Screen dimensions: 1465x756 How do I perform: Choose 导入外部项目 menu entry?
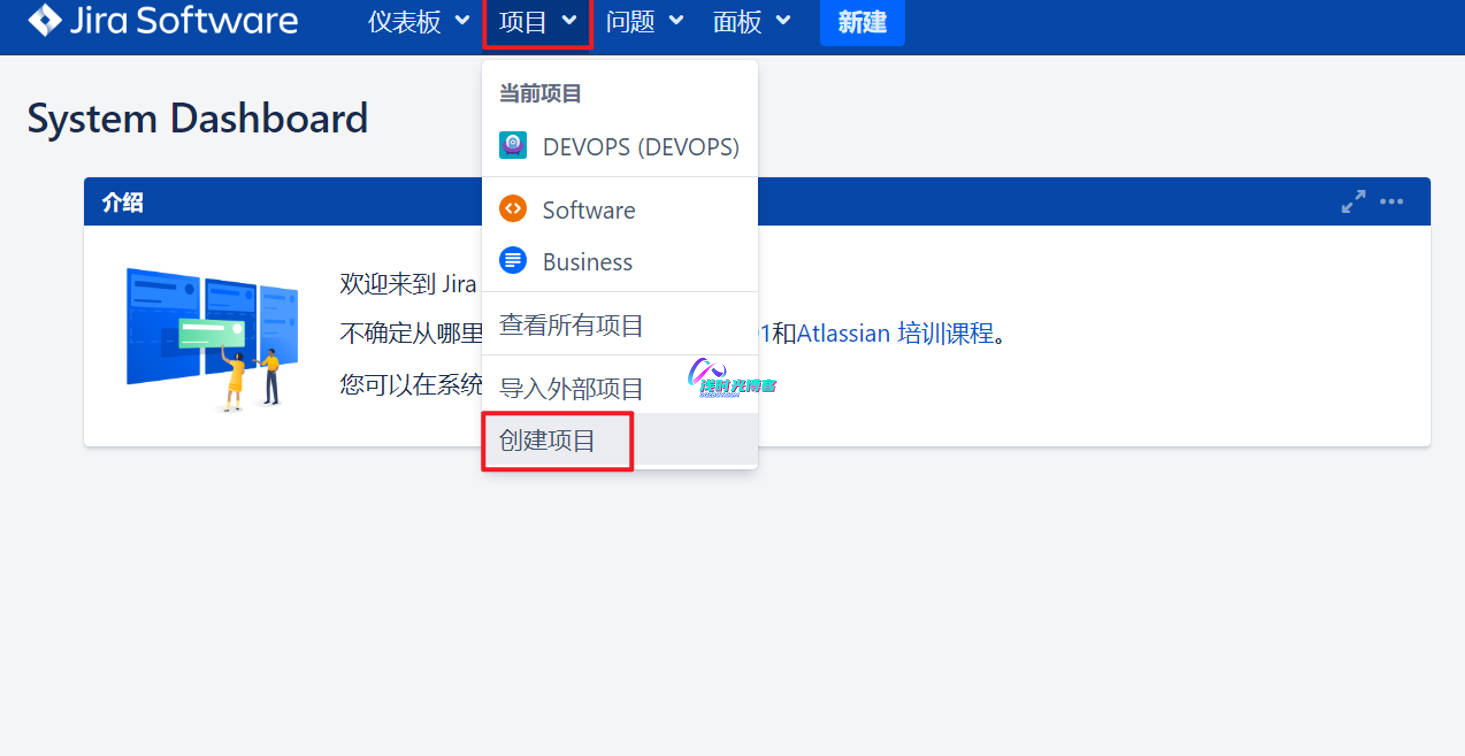(571, 388)
